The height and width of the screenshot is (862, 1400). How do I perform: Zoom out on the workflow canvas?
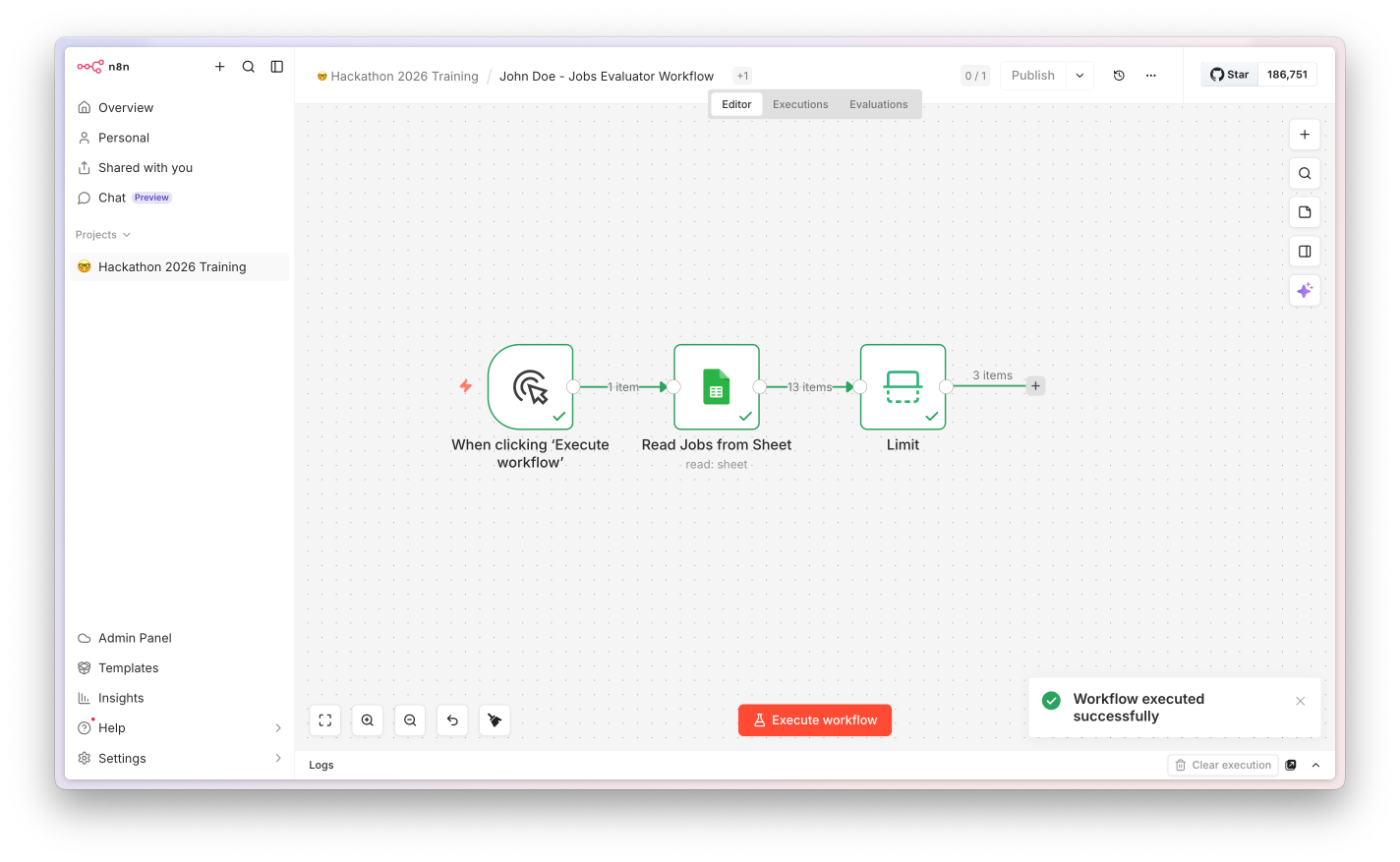[410, 720]
